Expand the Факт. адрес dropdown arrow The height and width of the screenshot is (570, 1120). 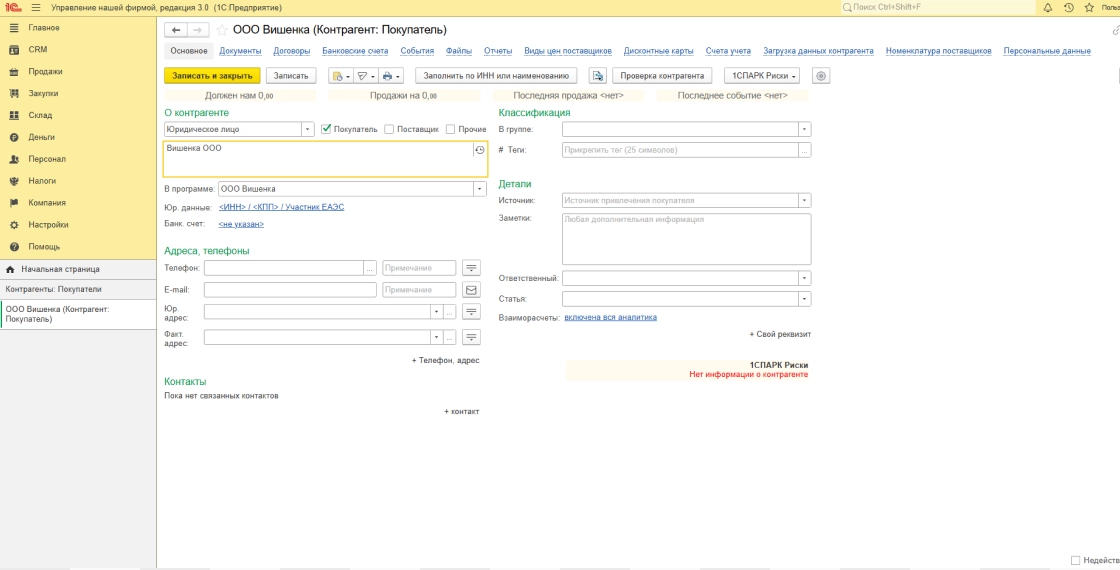click(x=436, y=337)
